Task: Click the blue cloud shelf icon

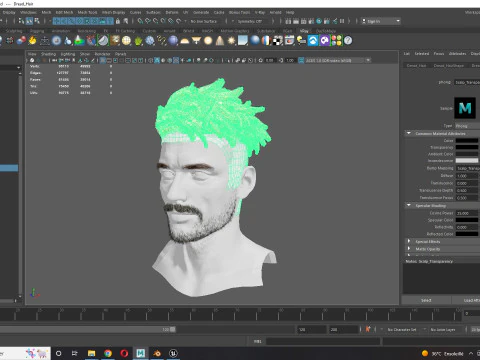Action: pos(313,41)
